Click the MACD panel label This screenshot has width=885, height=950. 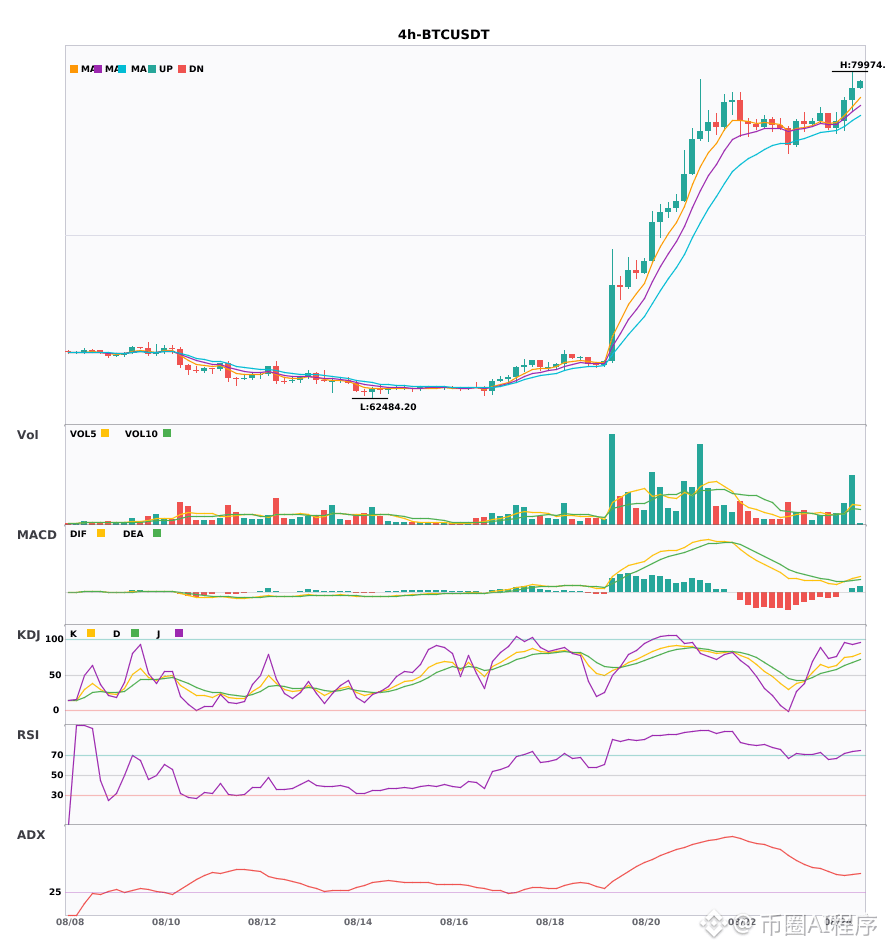[36, 535]
